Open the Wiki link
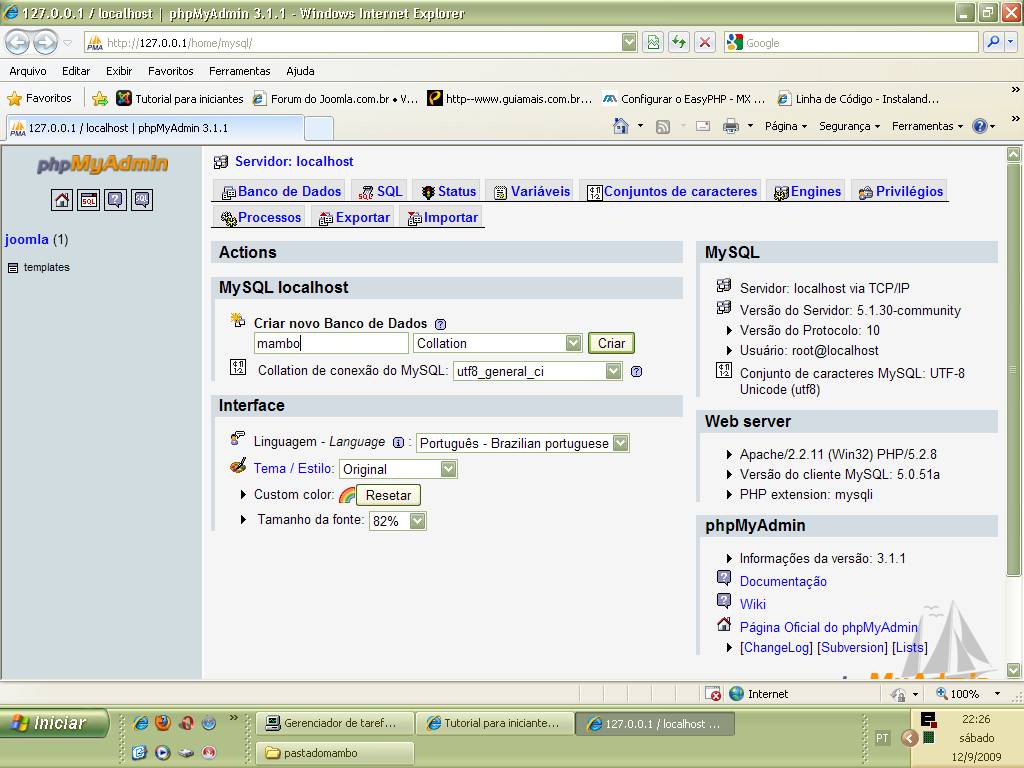Viewport: 1024px width, 768px height. (x=753, y=604)
